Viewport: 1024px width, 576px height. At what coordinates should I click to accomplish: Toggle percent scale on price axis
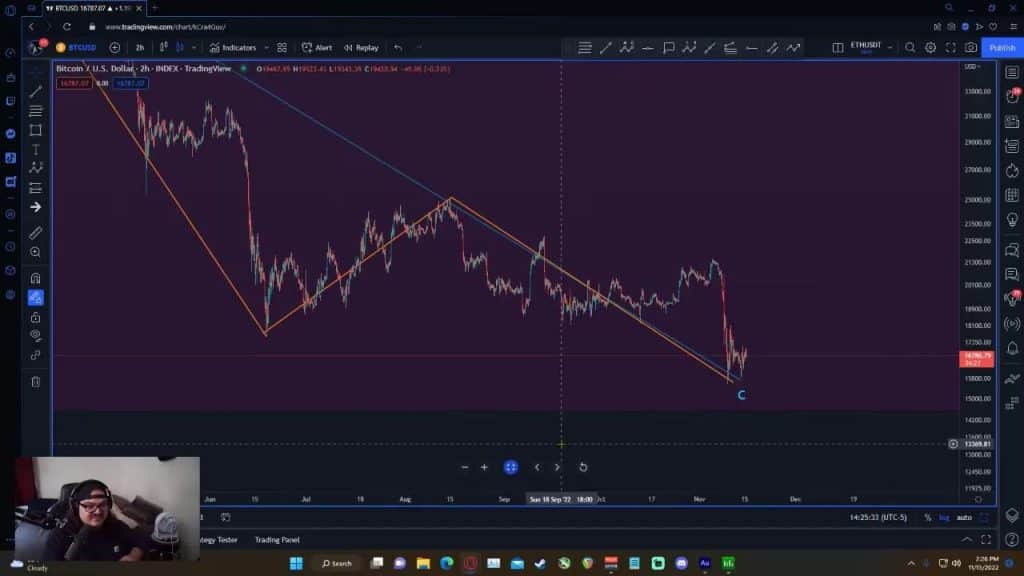(928, 517)
